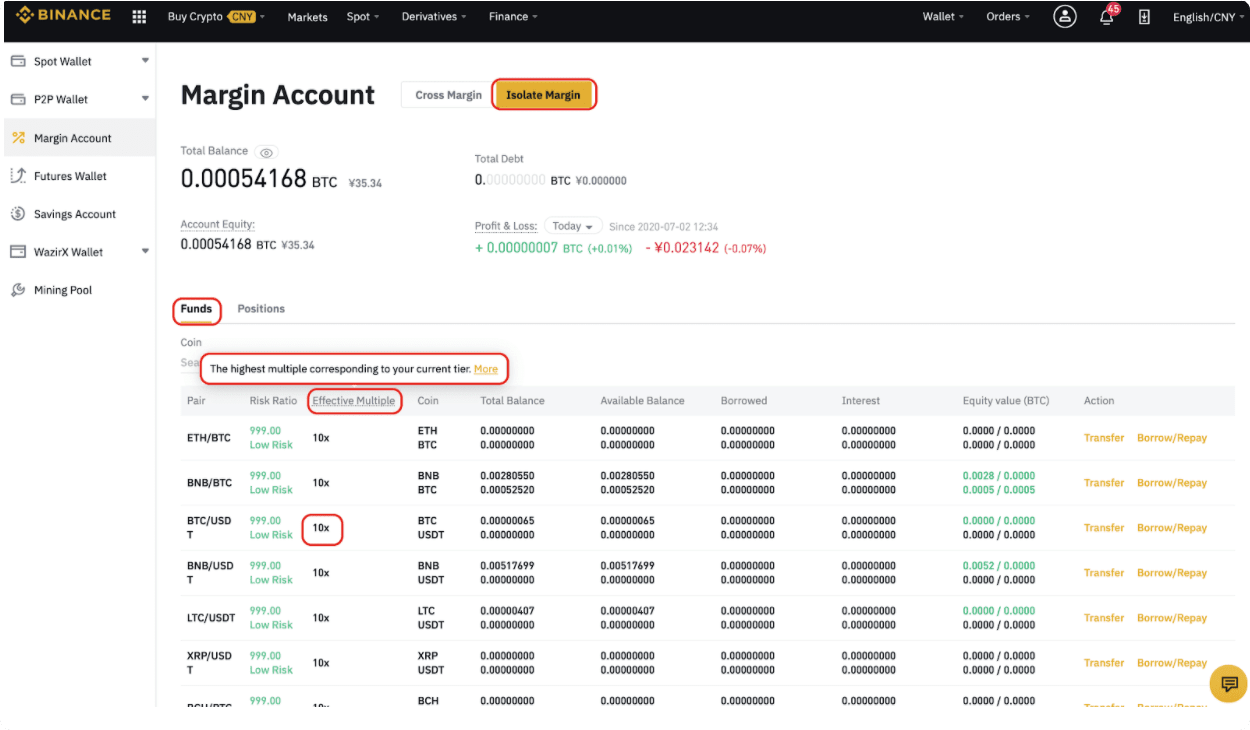Click Borrow/Repay for the XRP/USDT pair

tap(1172, 663)
